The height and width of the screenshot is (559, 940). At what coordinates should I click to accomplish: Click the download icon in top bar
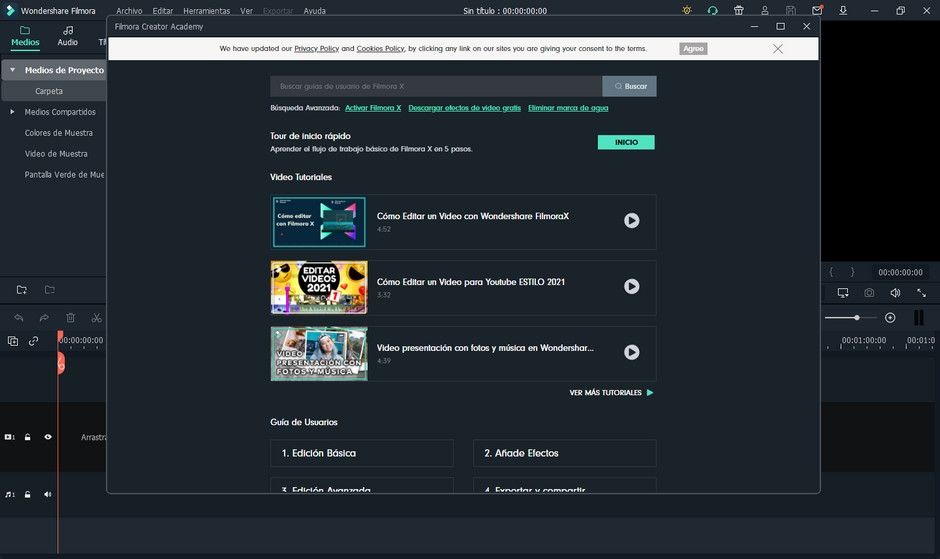pos(843,11)
